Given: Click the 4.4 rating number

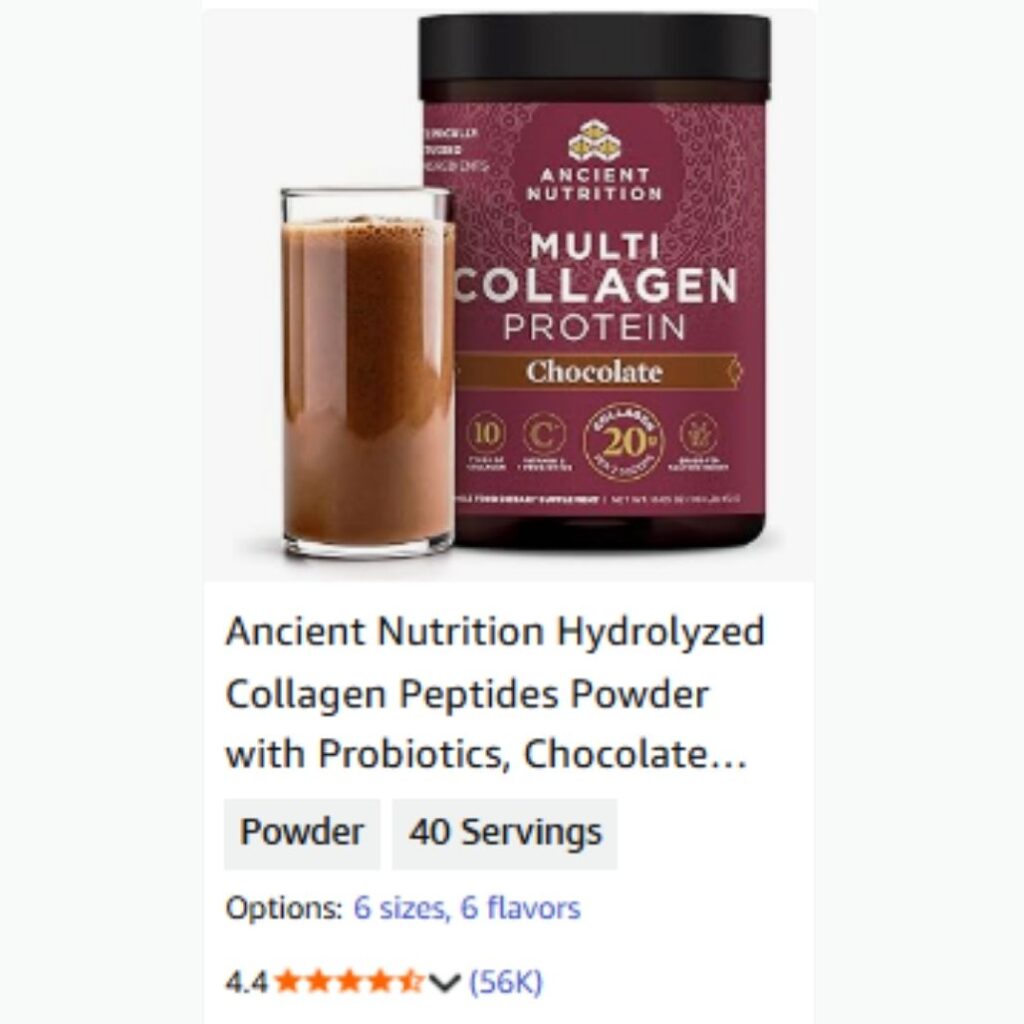Looking at the screenshot, I should [247, 982].
